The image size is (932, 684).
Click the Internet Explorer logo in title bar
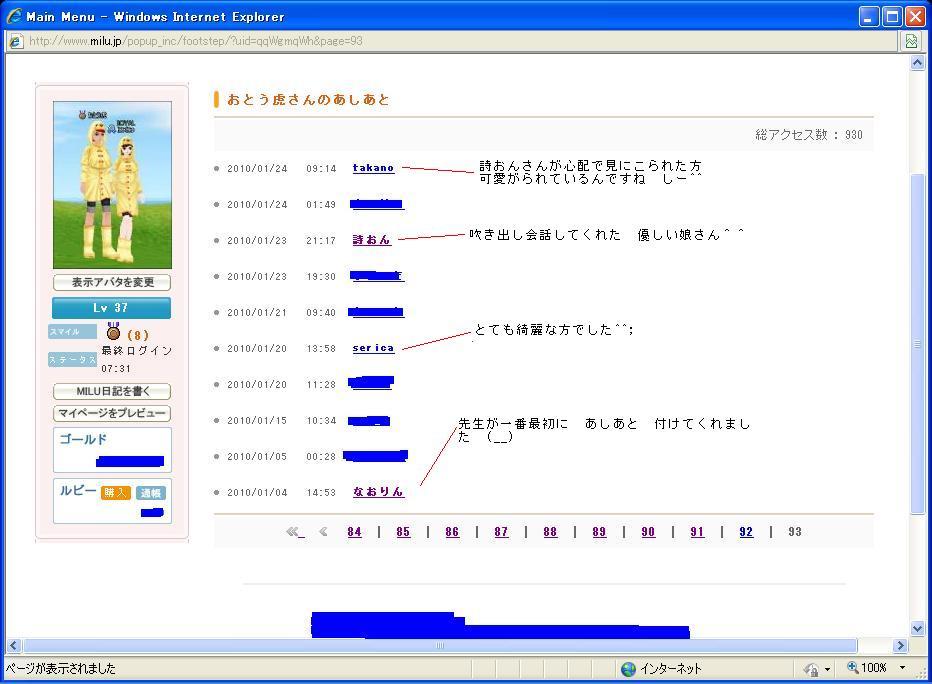tap(14, 16)
